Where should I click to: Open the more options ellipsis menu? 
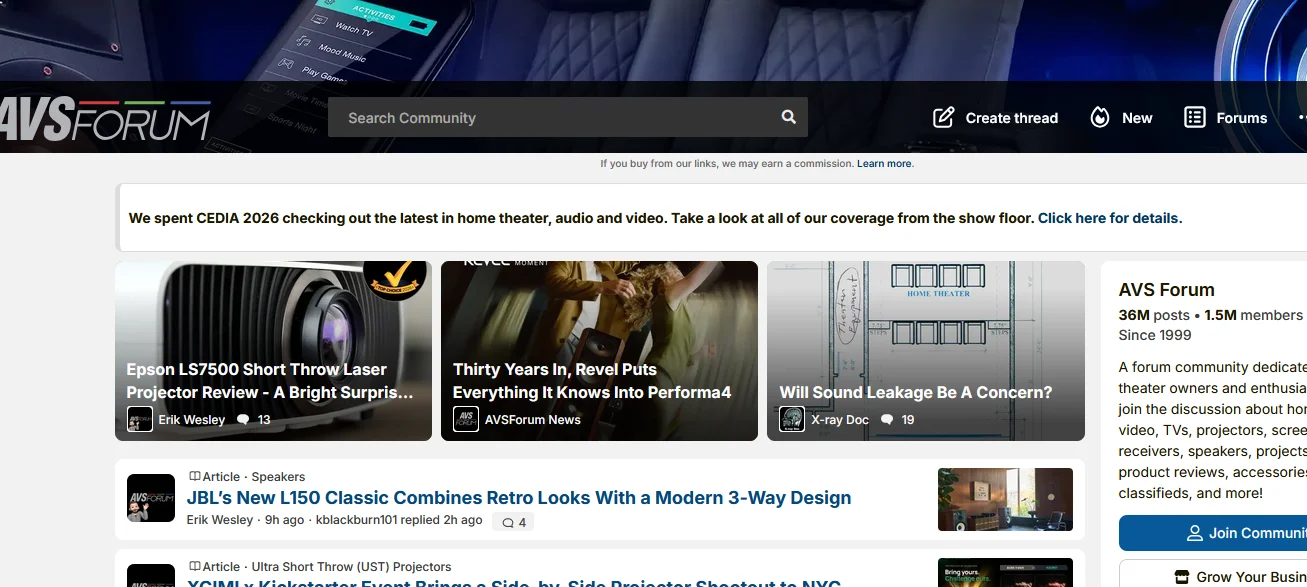click(1302, 118)
